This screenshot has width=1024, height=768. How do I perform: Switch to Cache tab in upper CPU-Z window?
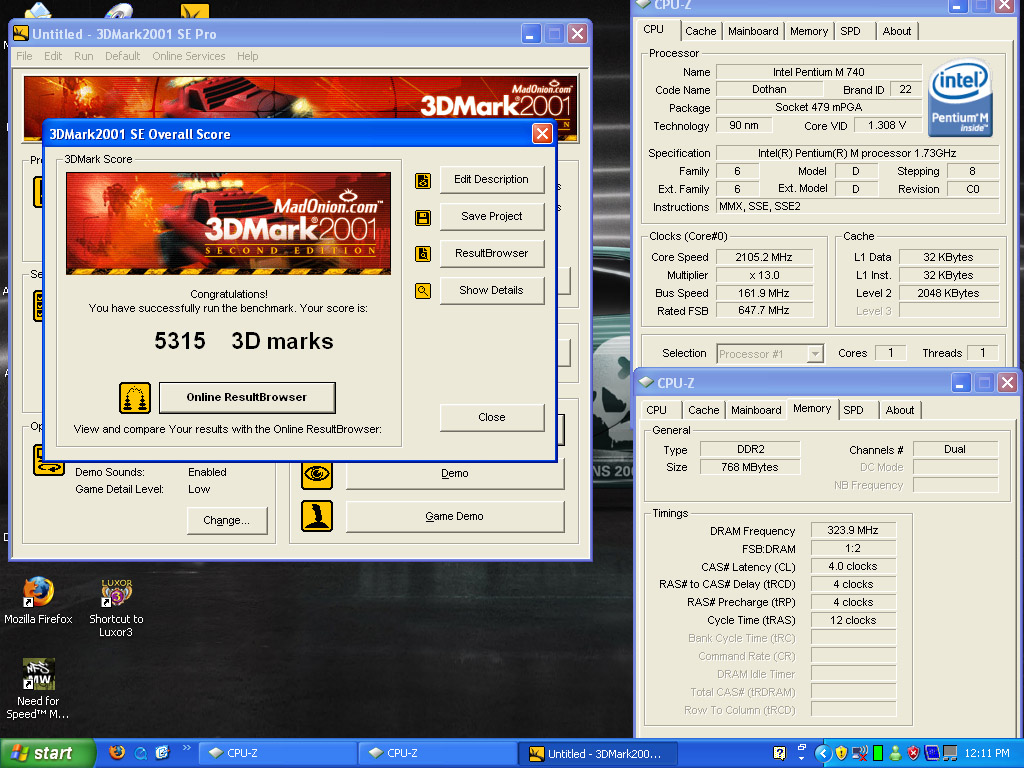tap(700, 31)
